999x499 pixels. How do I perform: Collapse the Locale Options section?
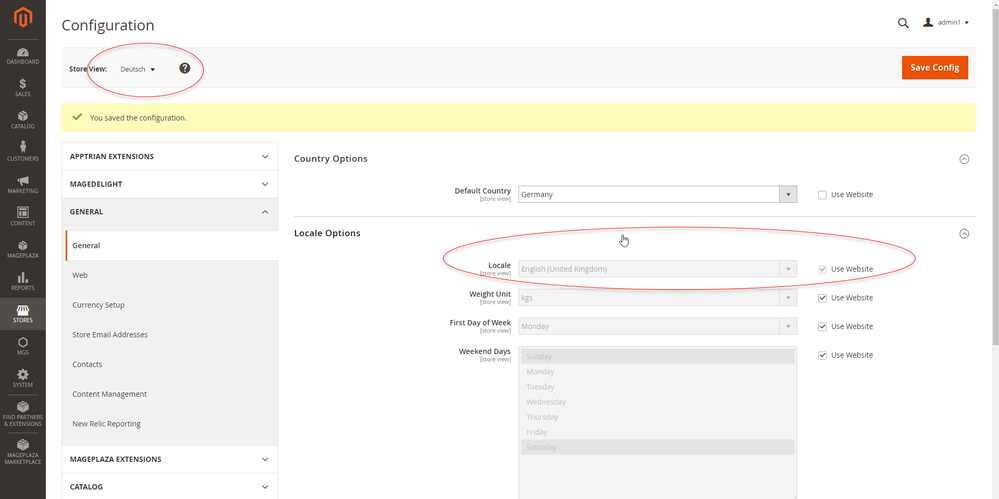pyautogui.click(x=964, y=233)
